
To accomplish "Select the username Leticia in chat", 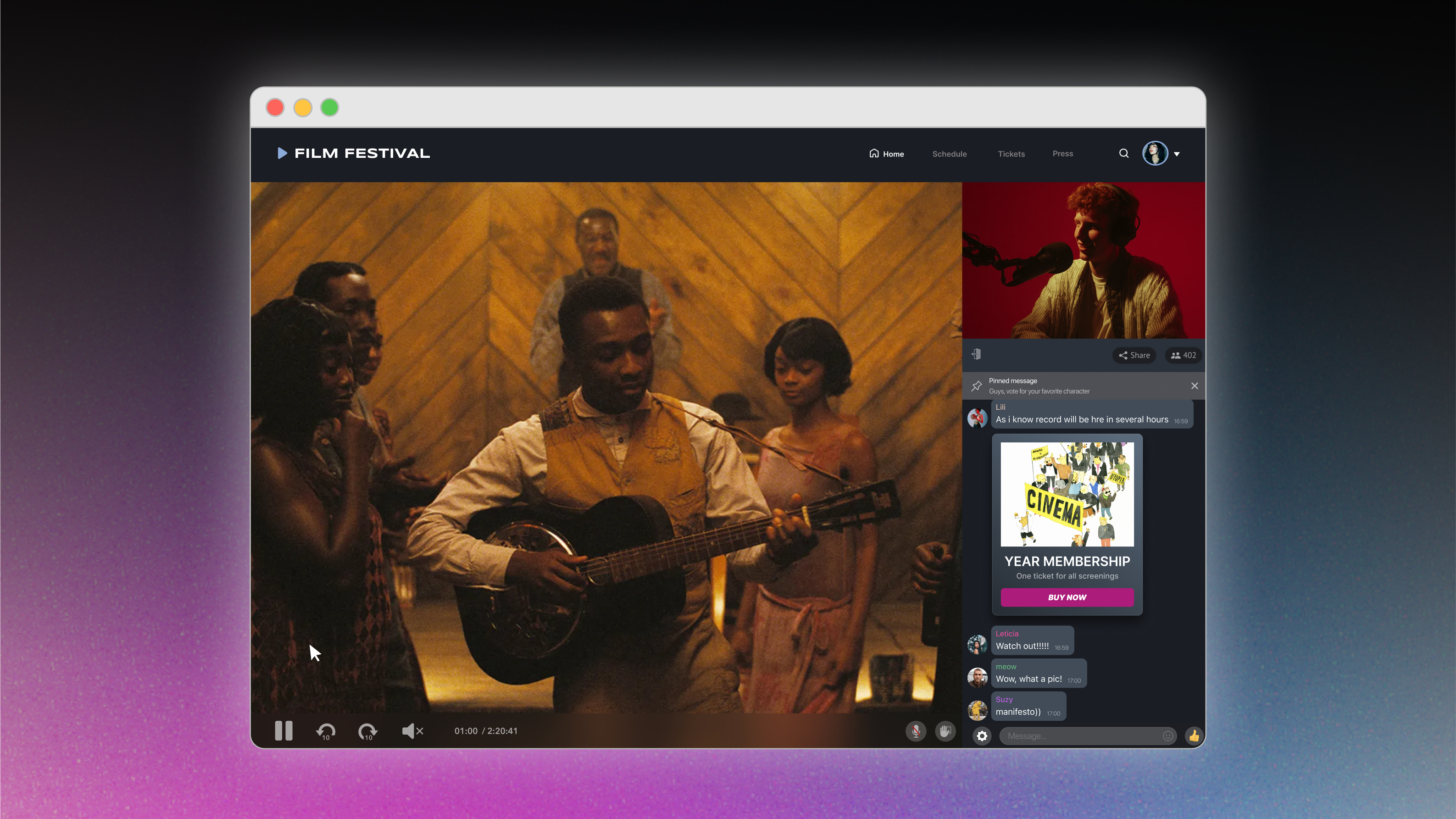I will click(1006, 634).
